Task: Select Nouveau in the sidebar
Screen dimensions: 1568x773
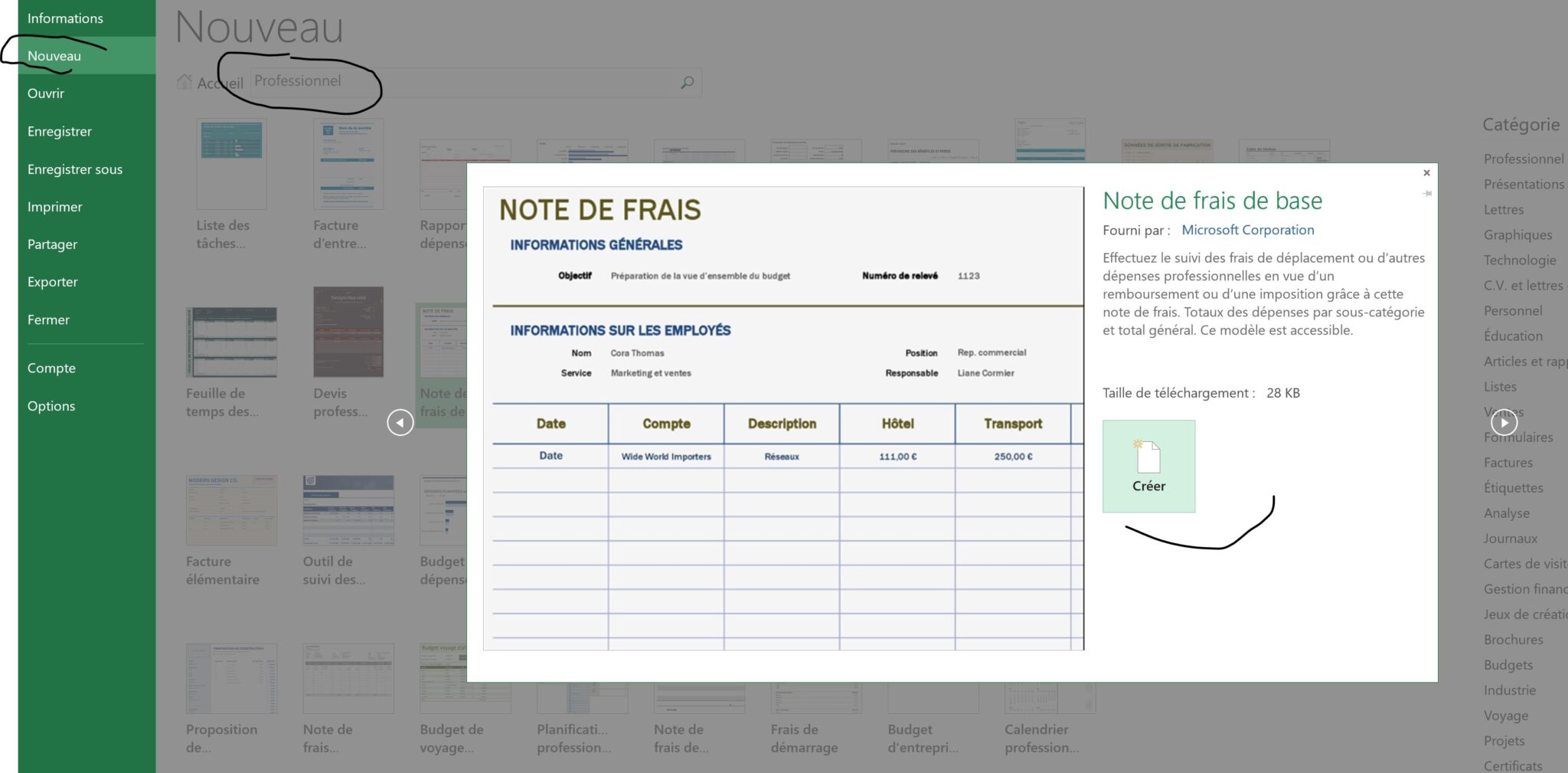Action: tap(54, 54)
